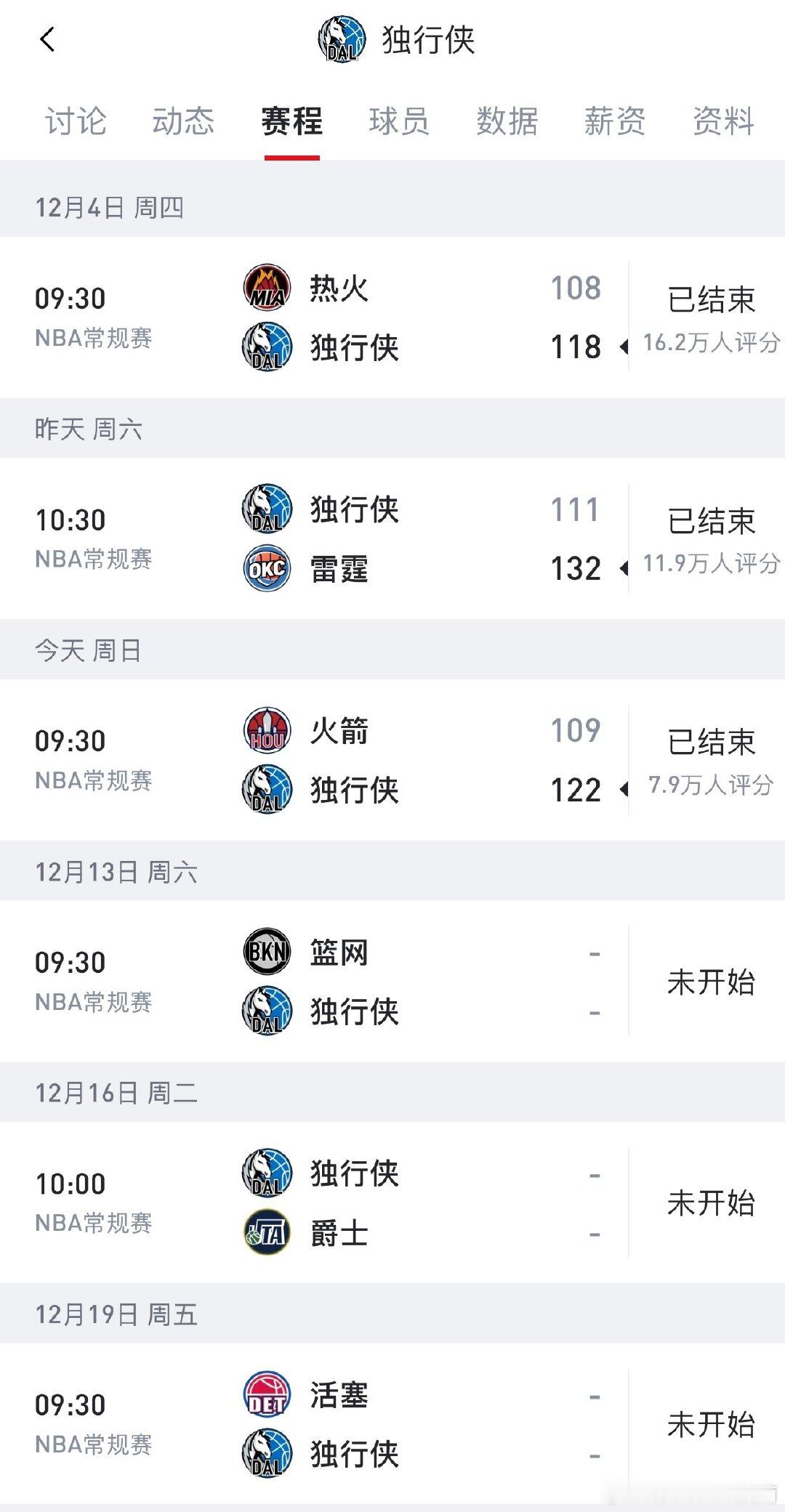Click the Pistons DET logo

266,1395
